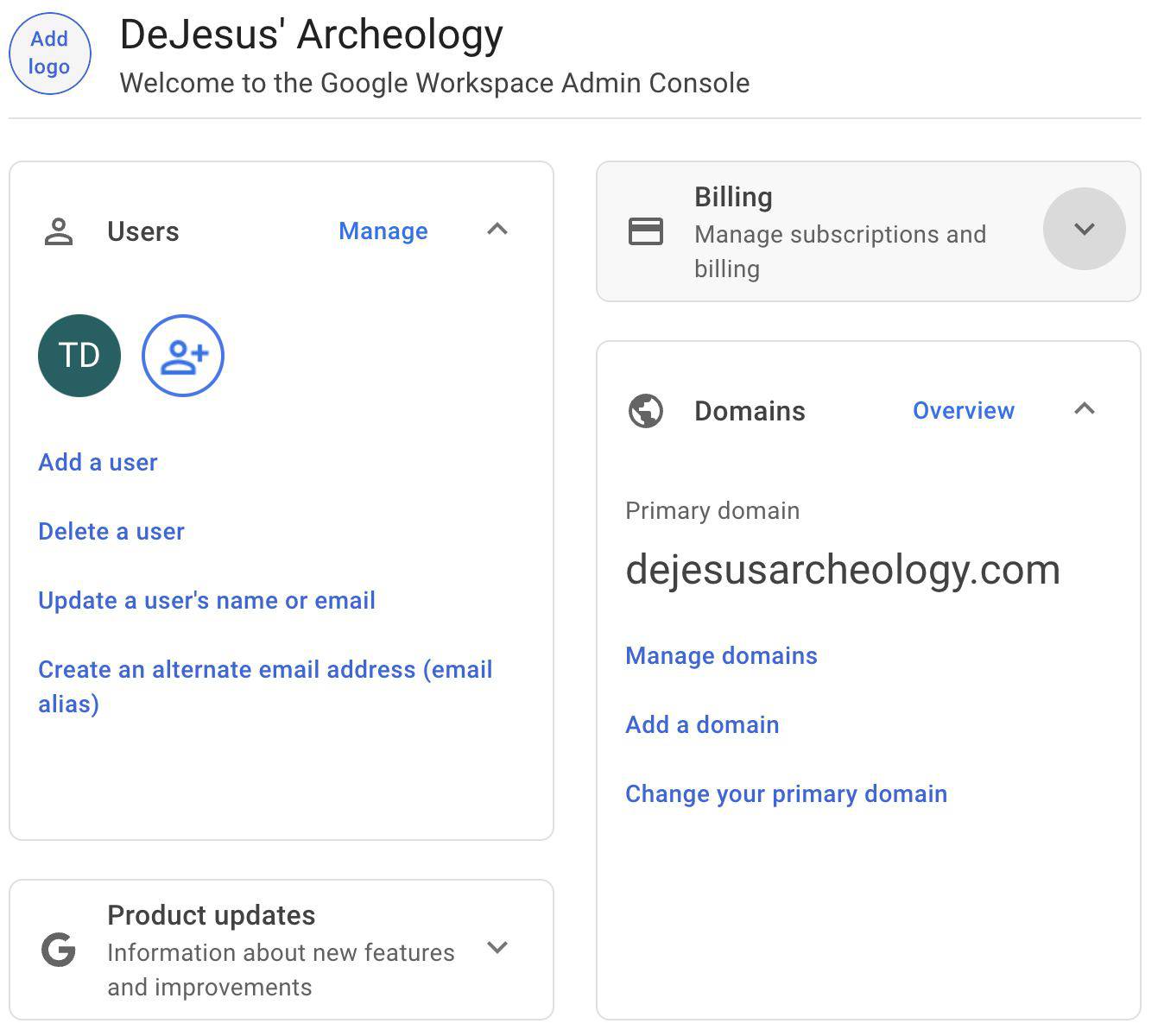Viewport: 1164px width, 1036px height.
Task: Expand the Product updates card
Action: (497, 948)
